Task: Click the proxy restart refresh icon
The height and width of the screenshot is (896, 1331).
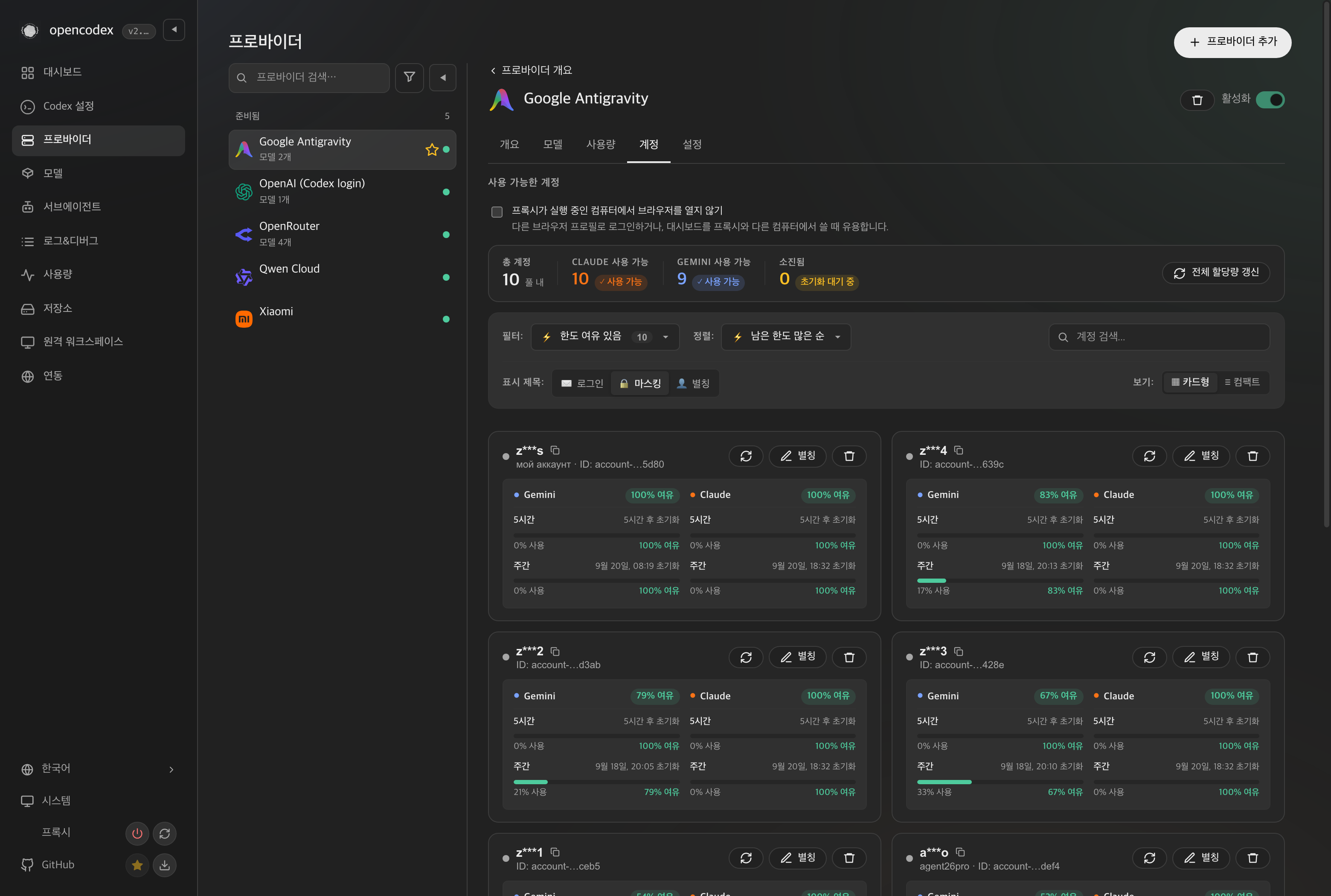Action: 165,833
